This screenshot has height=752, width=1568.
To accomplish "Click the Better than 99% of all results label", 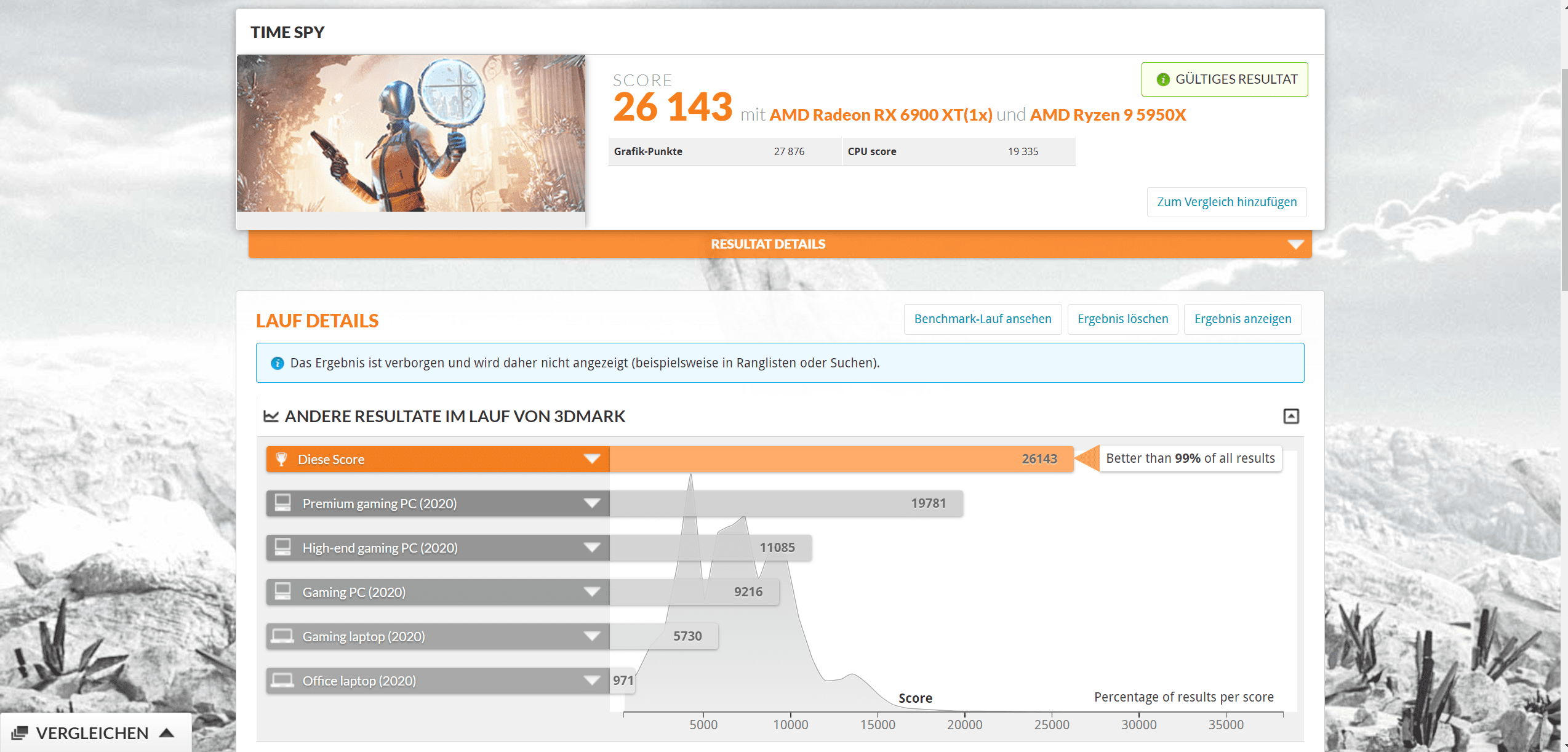I will pyautogui.click(x=1190, y=458).
